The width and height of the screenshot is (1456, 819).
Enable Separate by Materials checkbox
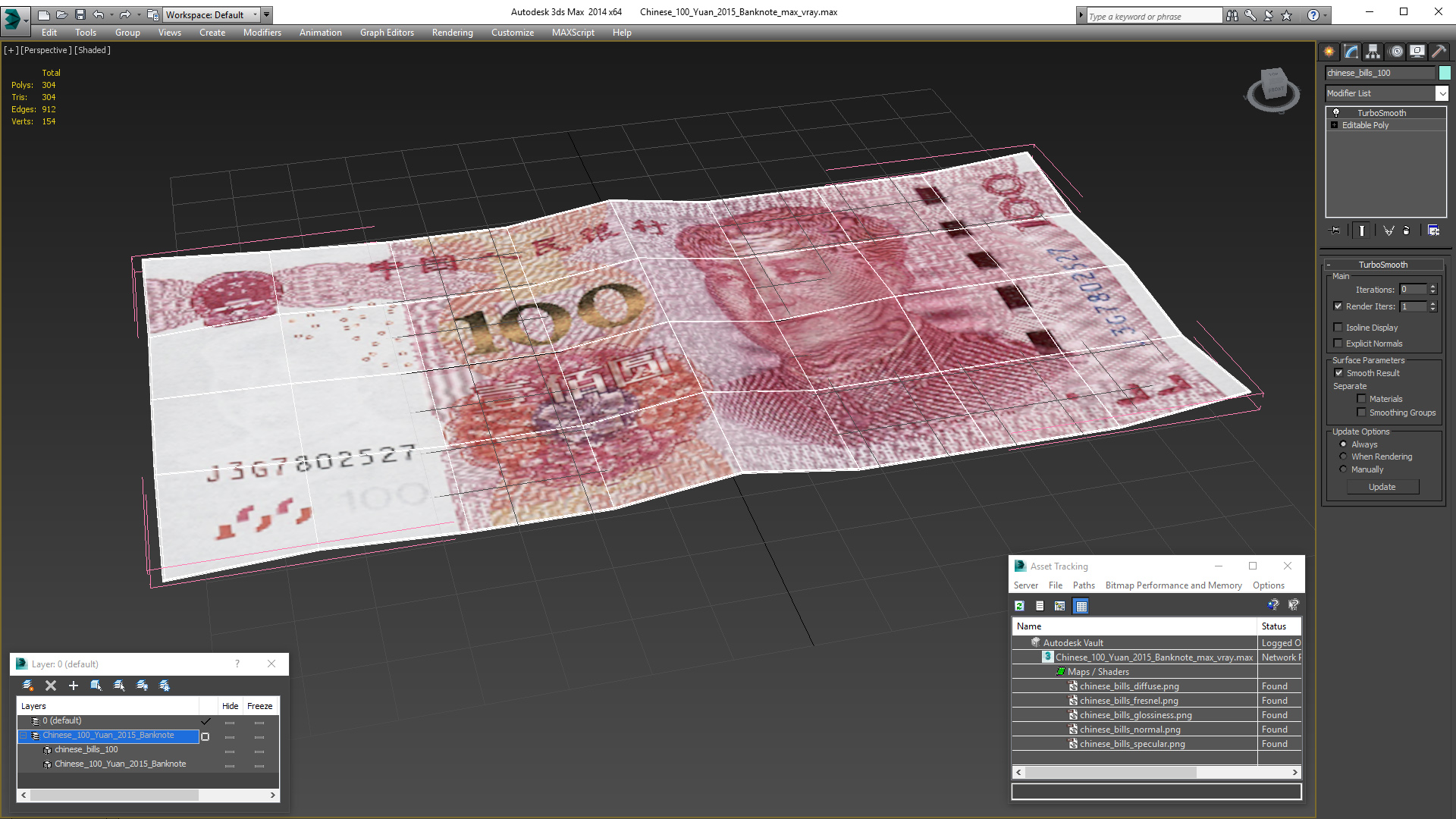click(x=1361, y=399)
